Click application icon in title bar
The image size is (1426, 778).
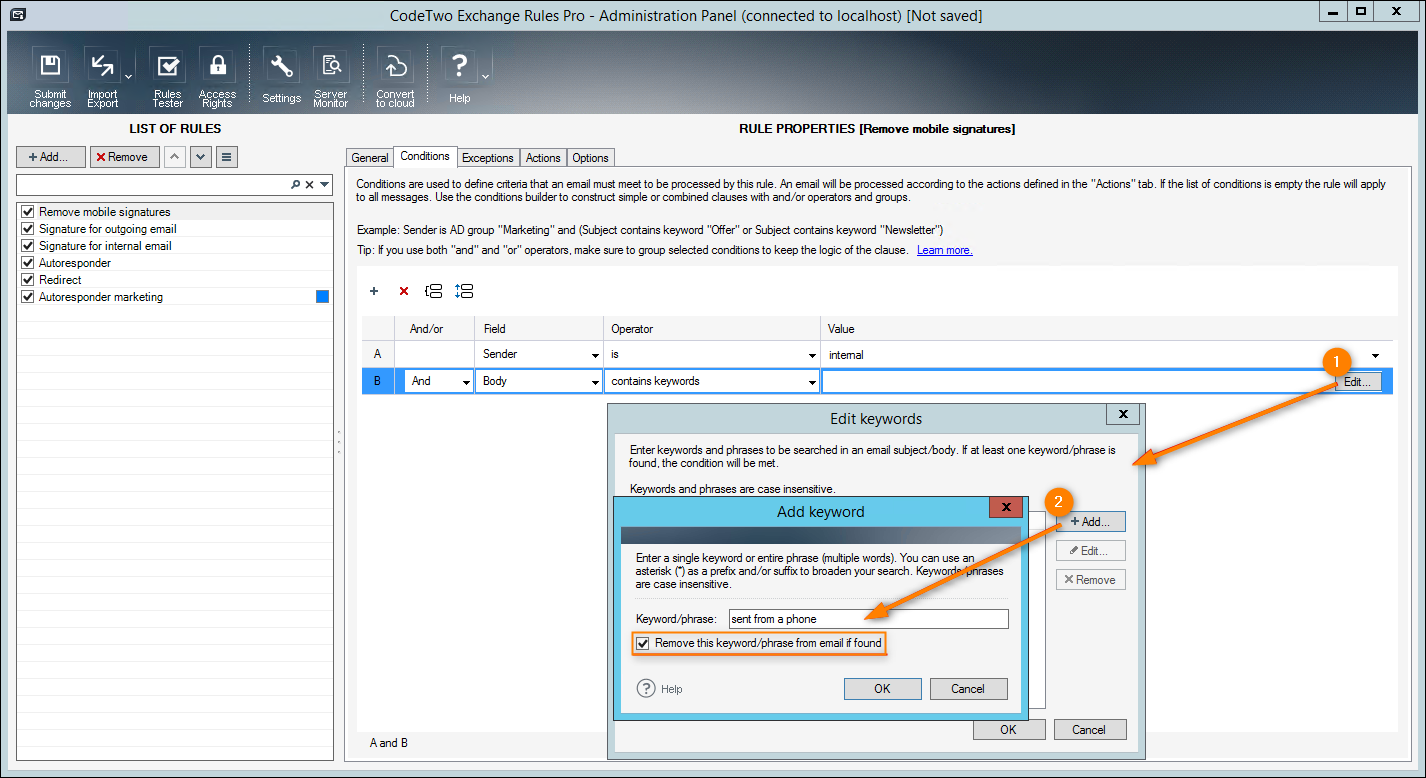click(x=16, y=14)
